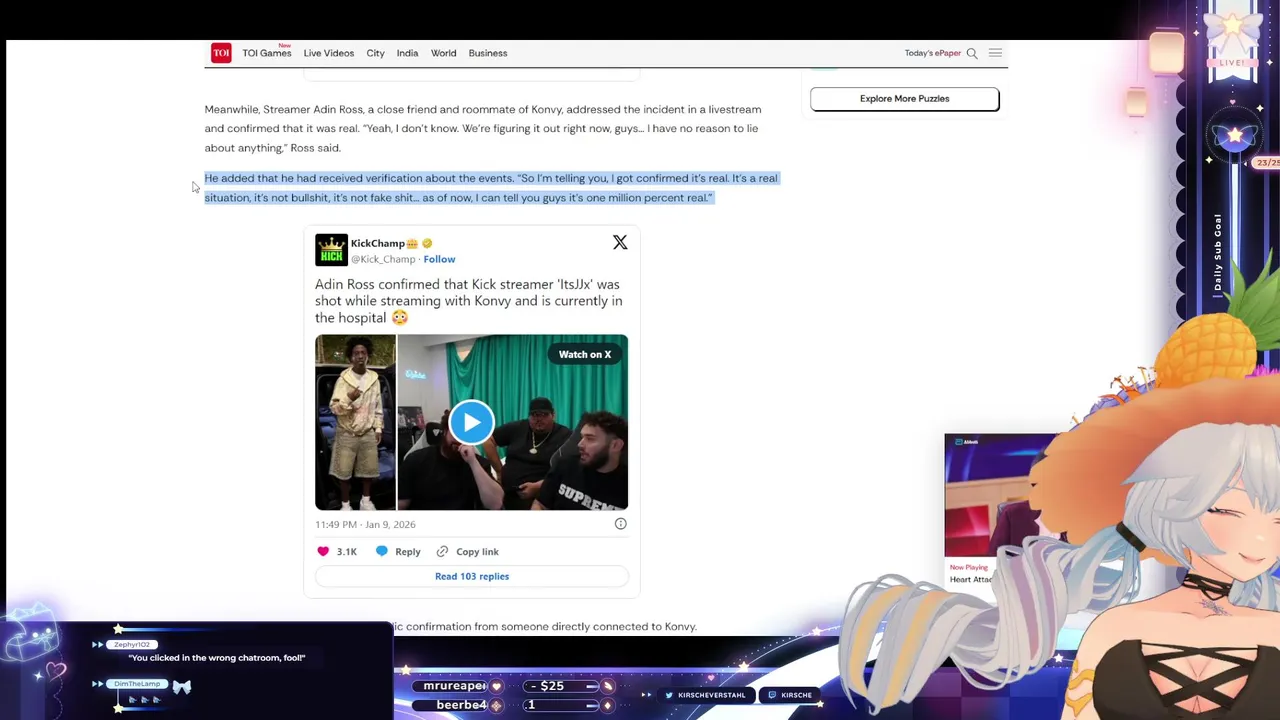
Task: Play the embedded tweet video
Action: click(471, 422)
